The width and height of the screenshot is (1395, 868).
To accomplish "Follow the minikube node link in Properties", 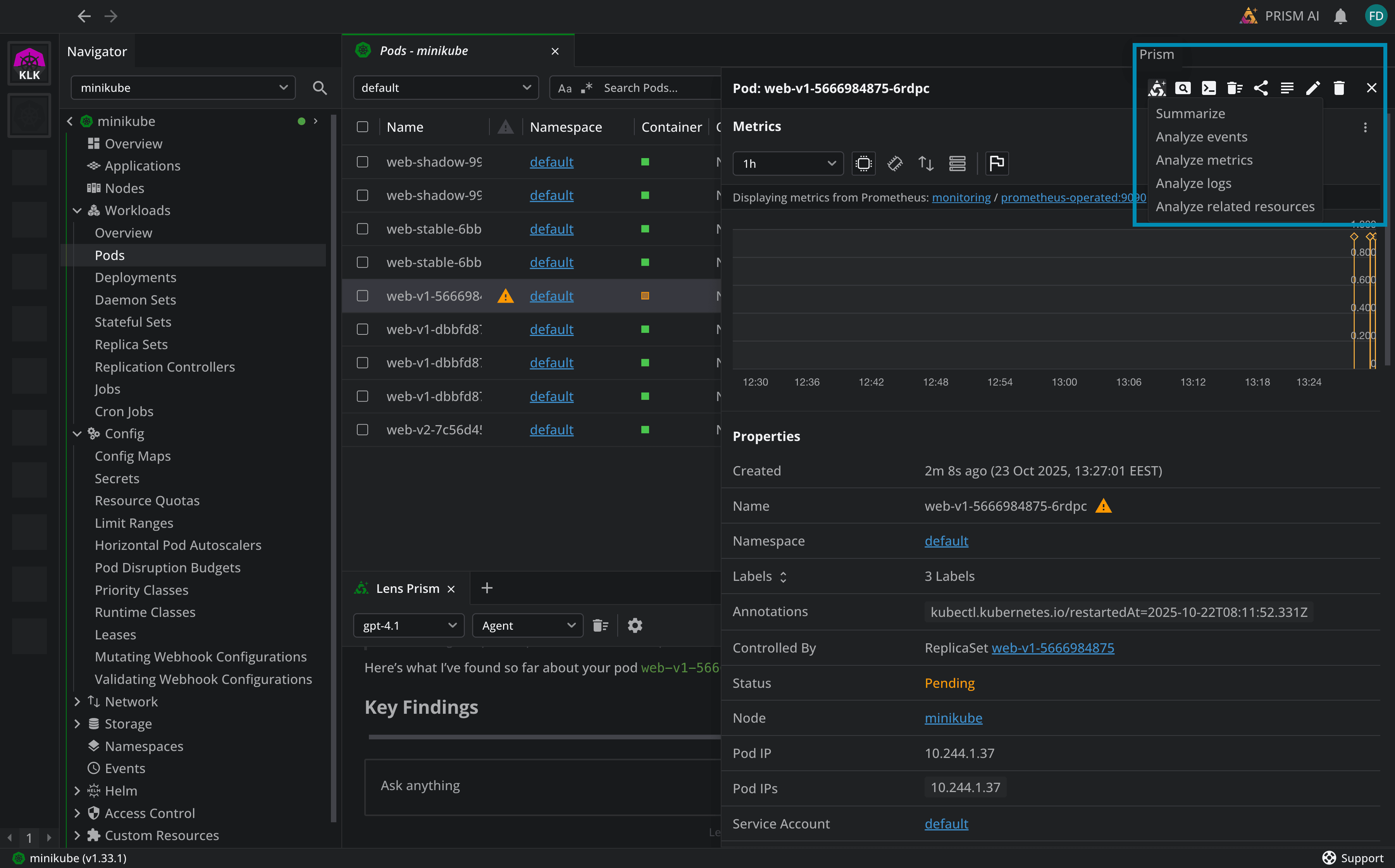I will coord(953,718).
